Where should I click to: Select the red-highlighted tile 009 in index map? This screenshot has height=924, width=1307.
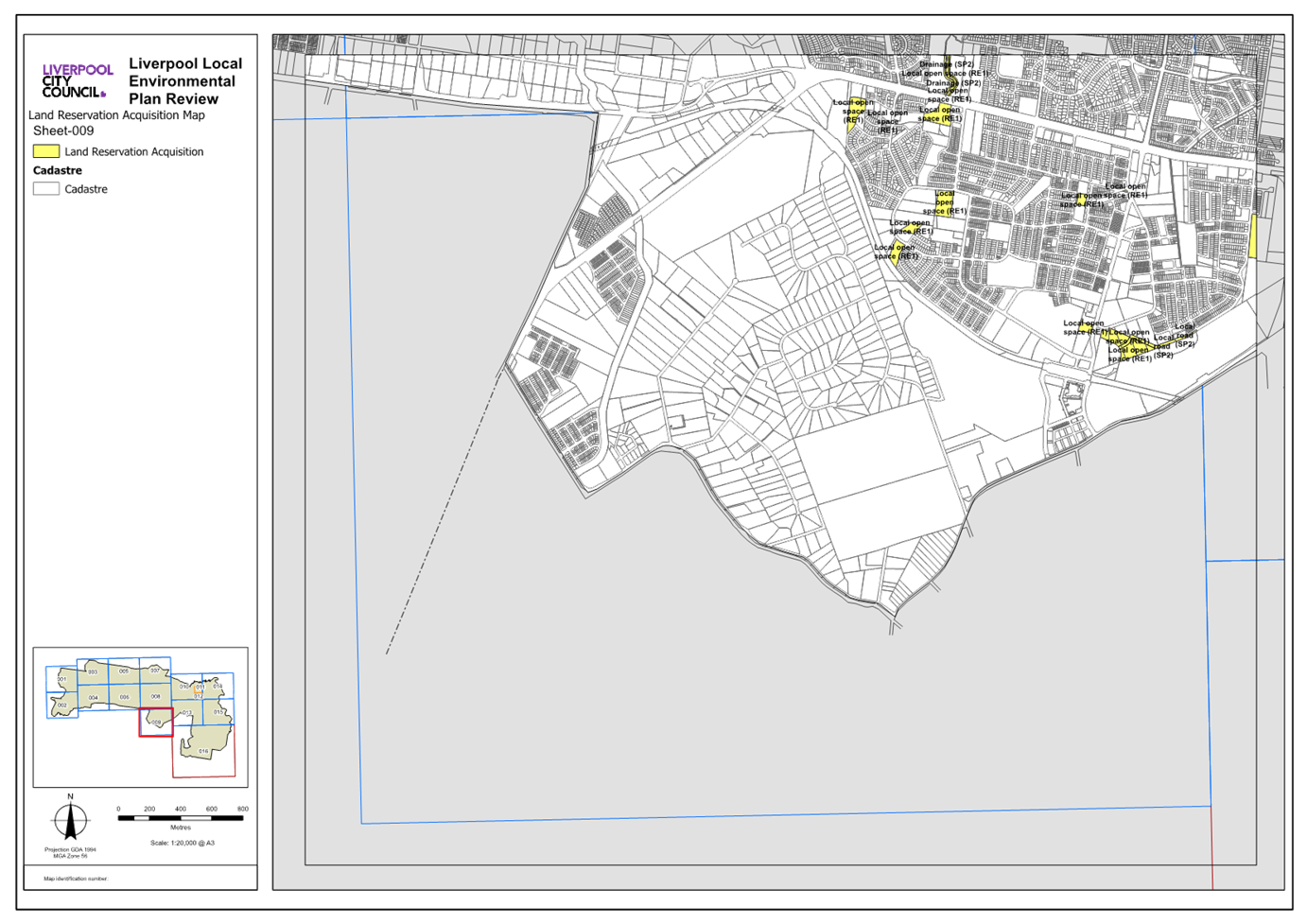156,723
